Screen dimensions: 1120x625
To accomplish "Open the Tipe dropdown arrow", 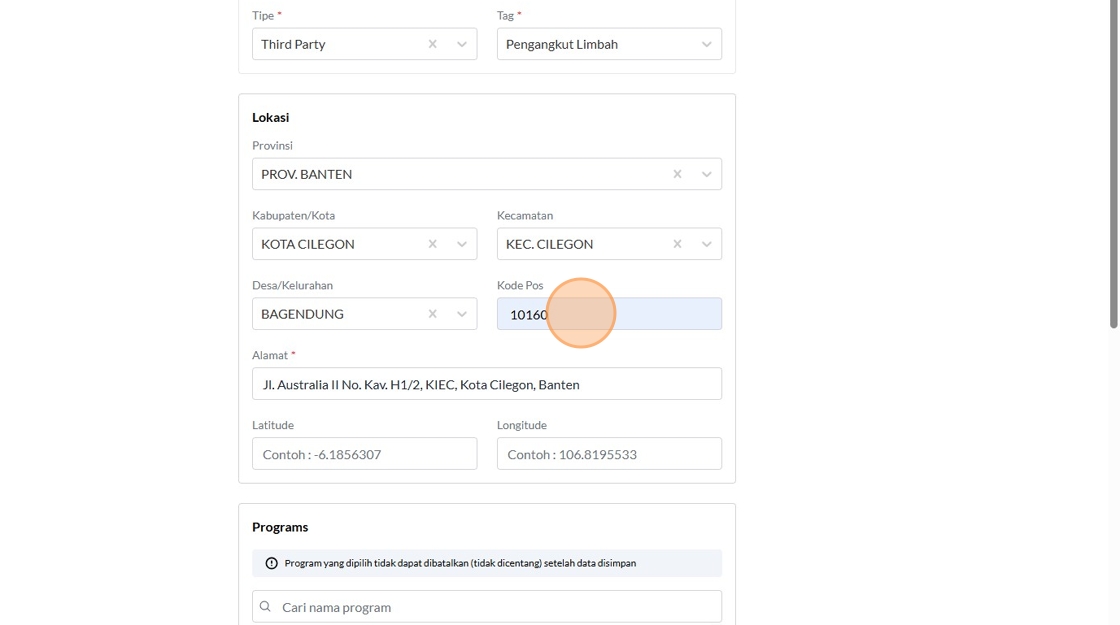I will 462,44.
